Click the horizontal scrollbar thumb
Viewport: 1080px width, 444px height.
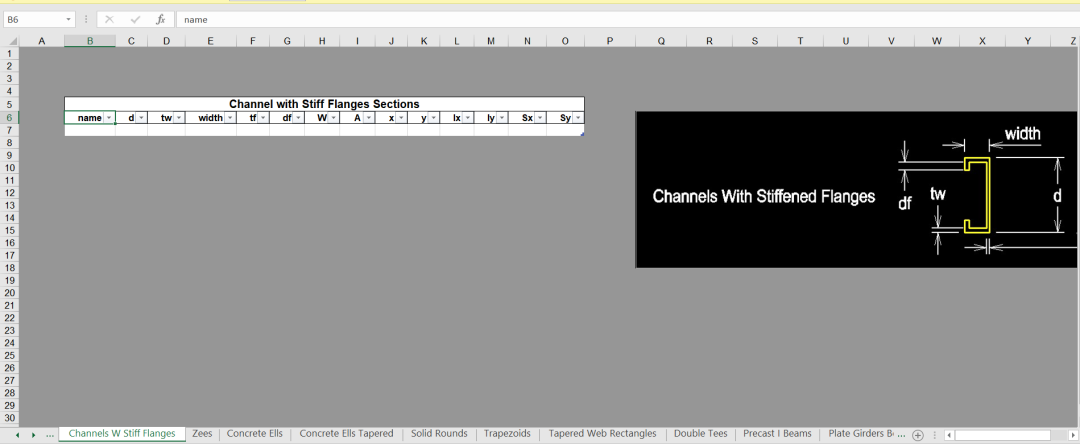(x=1002, y=435)
